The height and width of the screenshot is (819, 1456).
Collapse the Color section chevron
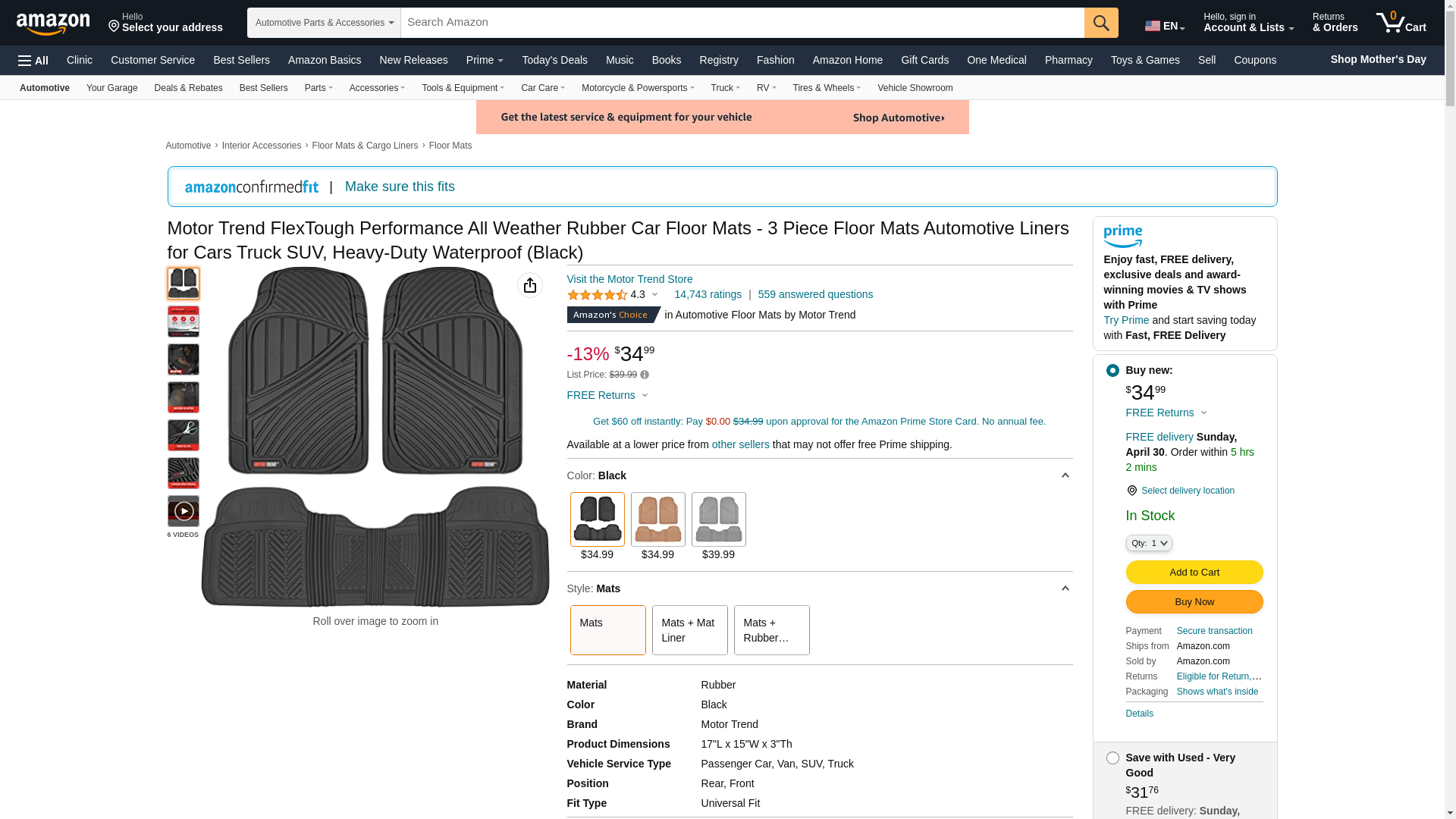coord(1065,475)
